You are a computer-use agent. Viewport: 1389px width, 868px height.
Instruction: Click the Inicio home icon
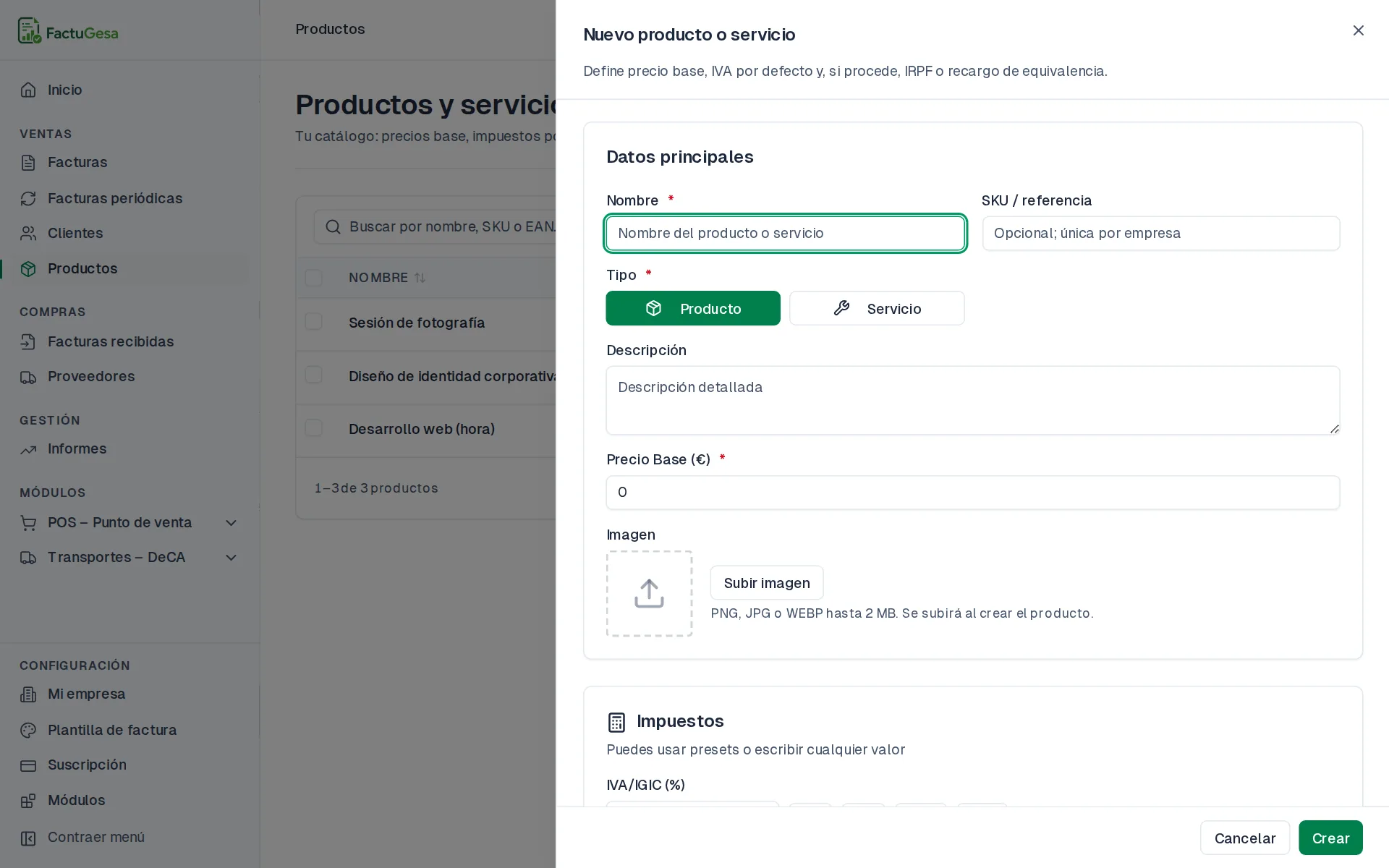click(x=28, y=90)
